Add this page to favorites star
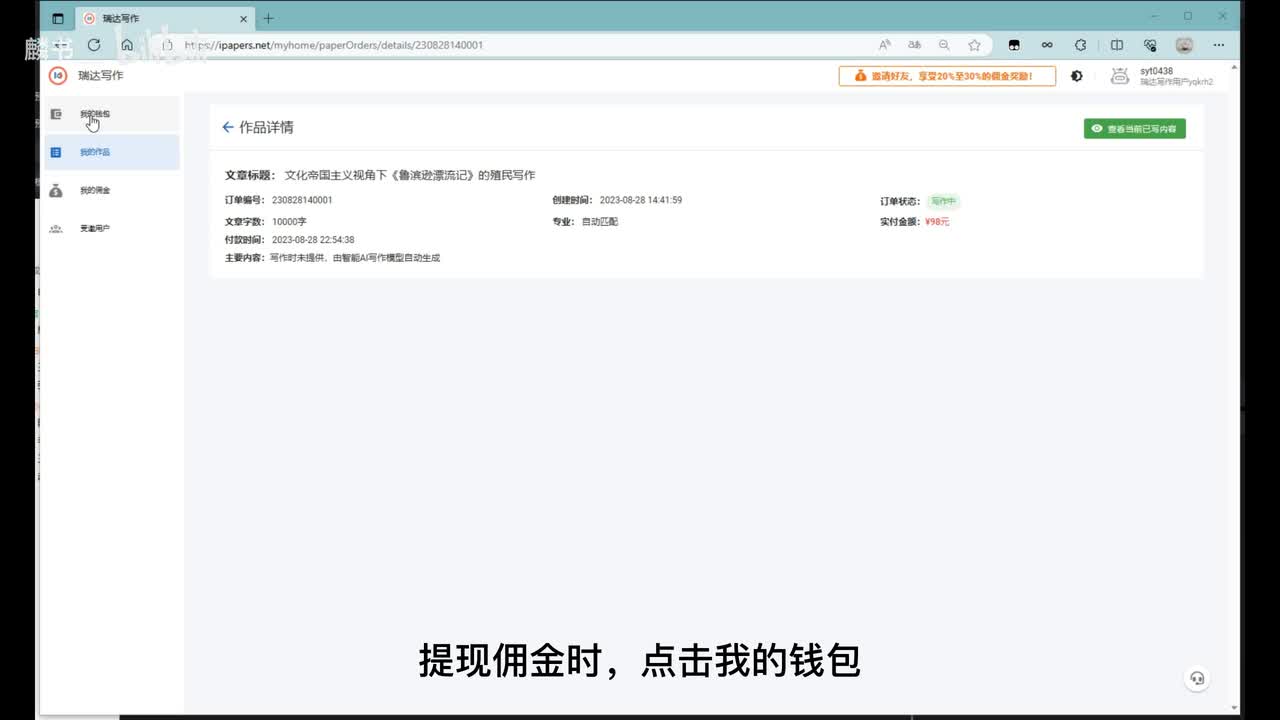The image size is (1280, 720). 974,45
